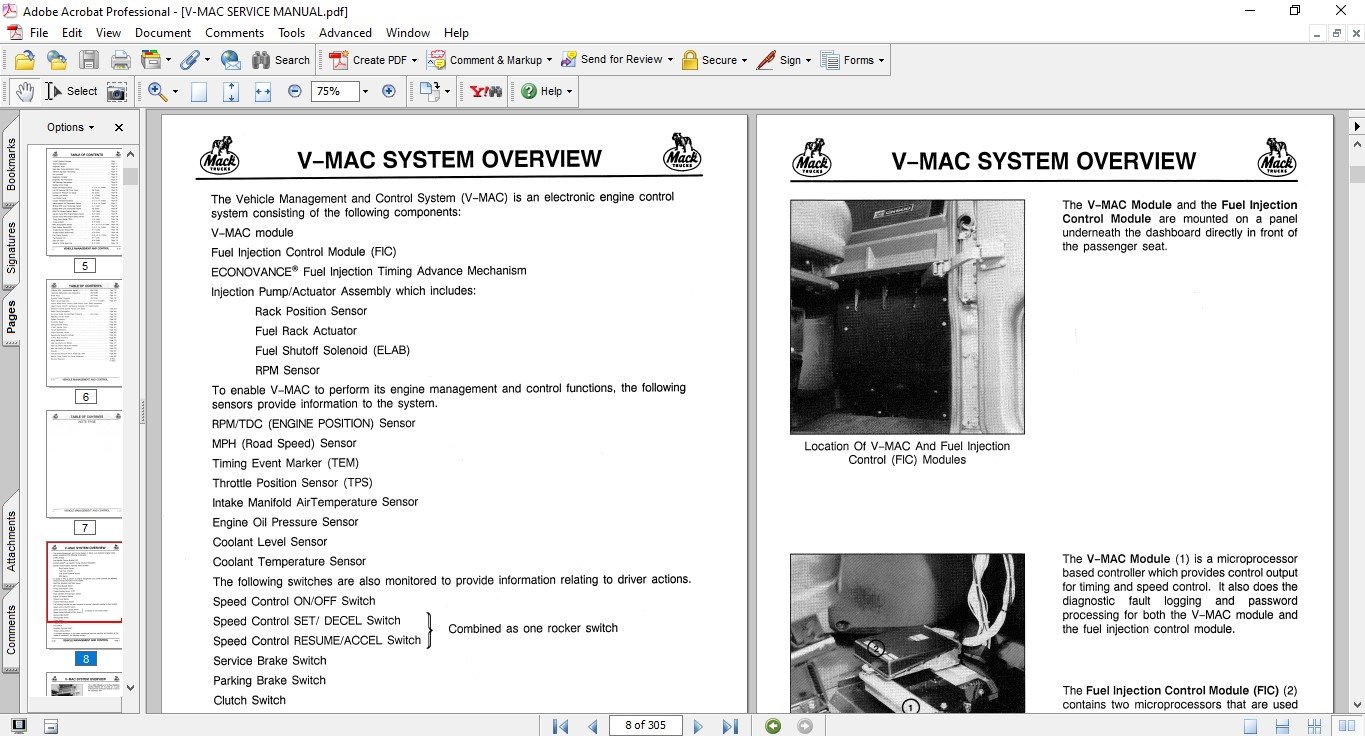The image size is (1365, 736).
Task: Click the paperclip attach file icon
Action: click(194, 60)
